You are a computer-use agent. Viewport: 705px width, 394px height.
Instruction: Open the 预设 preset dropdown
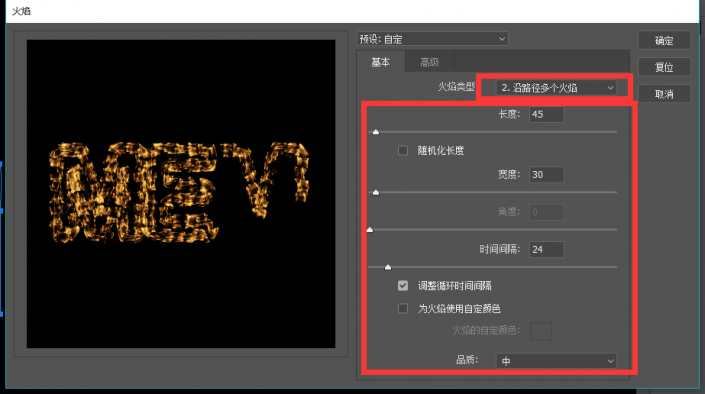coord(433,39)
